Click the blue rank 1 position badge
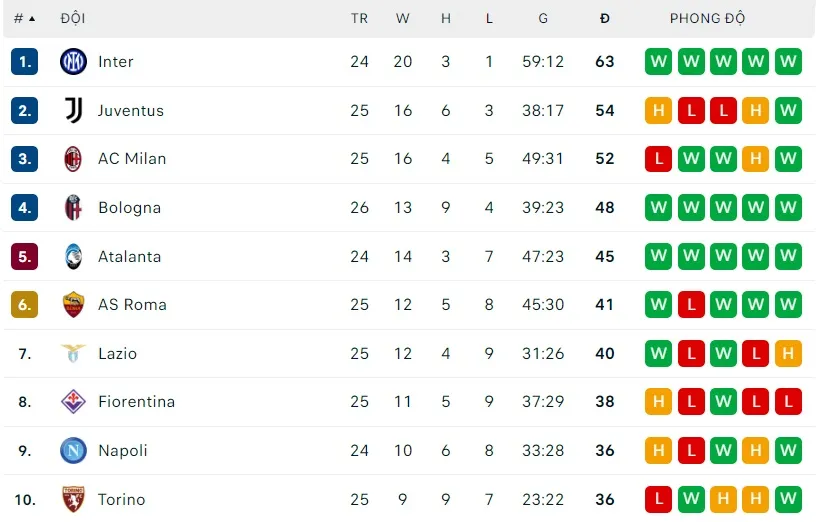Image resolution: width=816 pixels, height=522 pixels. point(25,62)
